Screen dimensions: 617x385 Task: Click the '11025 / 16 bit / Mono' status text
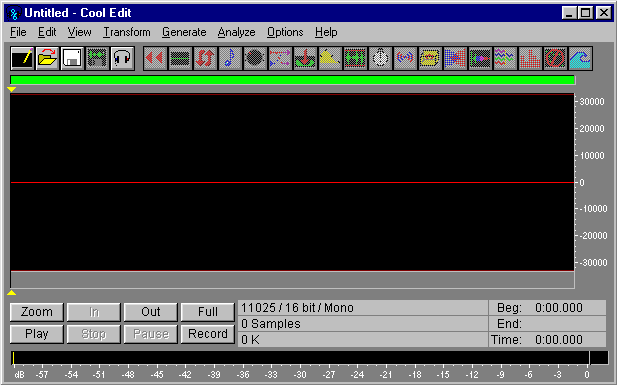click(297, 308)
